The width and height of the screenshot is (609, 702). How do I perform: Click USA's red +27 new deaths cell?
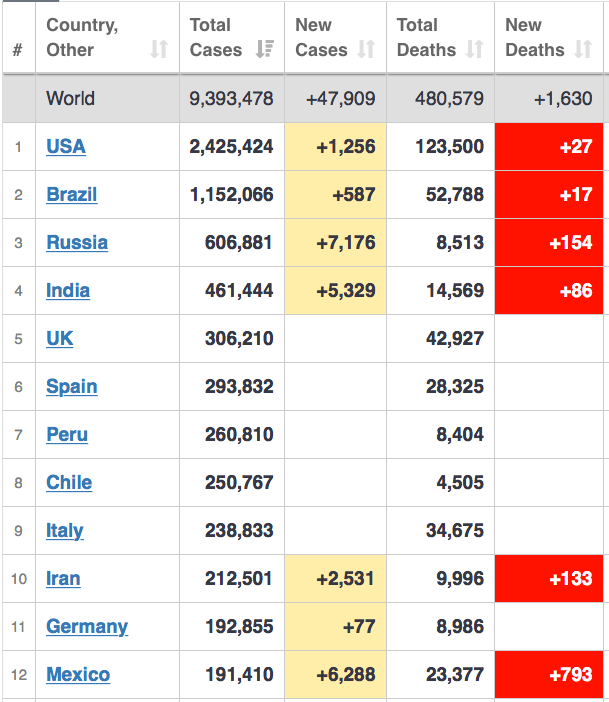pyautogui.click(x=549, y=147)
